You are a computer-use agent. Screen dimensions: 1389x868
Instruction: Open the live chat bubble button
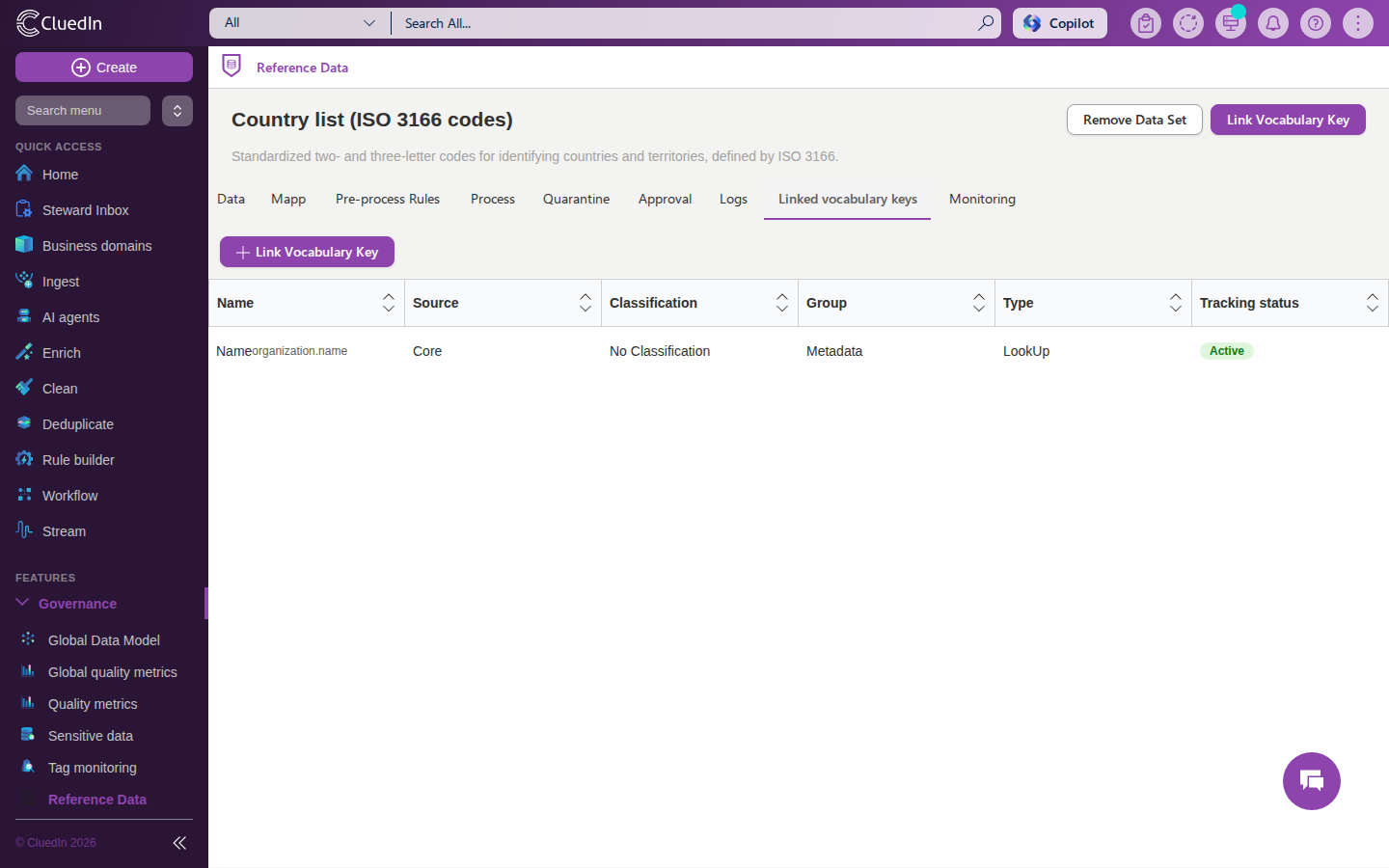[1312, 781]
